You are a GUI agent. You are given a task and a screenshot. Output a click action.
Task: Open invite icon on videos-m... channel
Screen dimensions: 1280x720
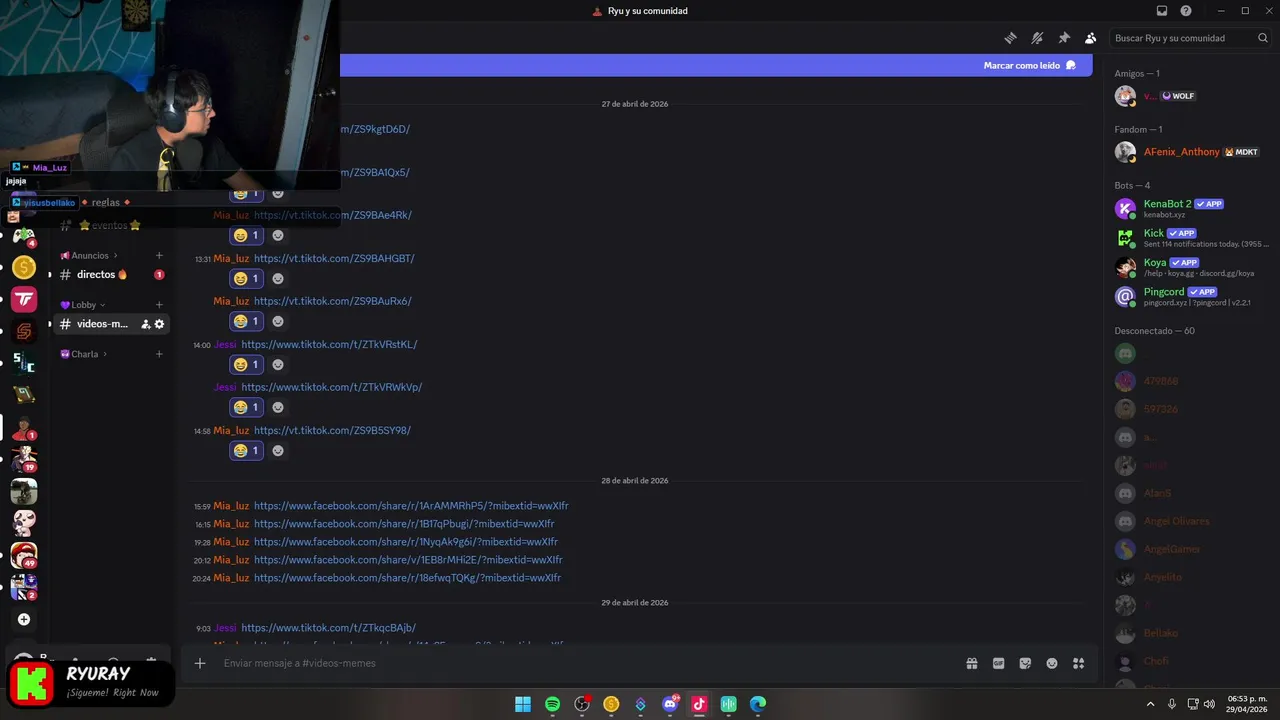tap(146, 324)
